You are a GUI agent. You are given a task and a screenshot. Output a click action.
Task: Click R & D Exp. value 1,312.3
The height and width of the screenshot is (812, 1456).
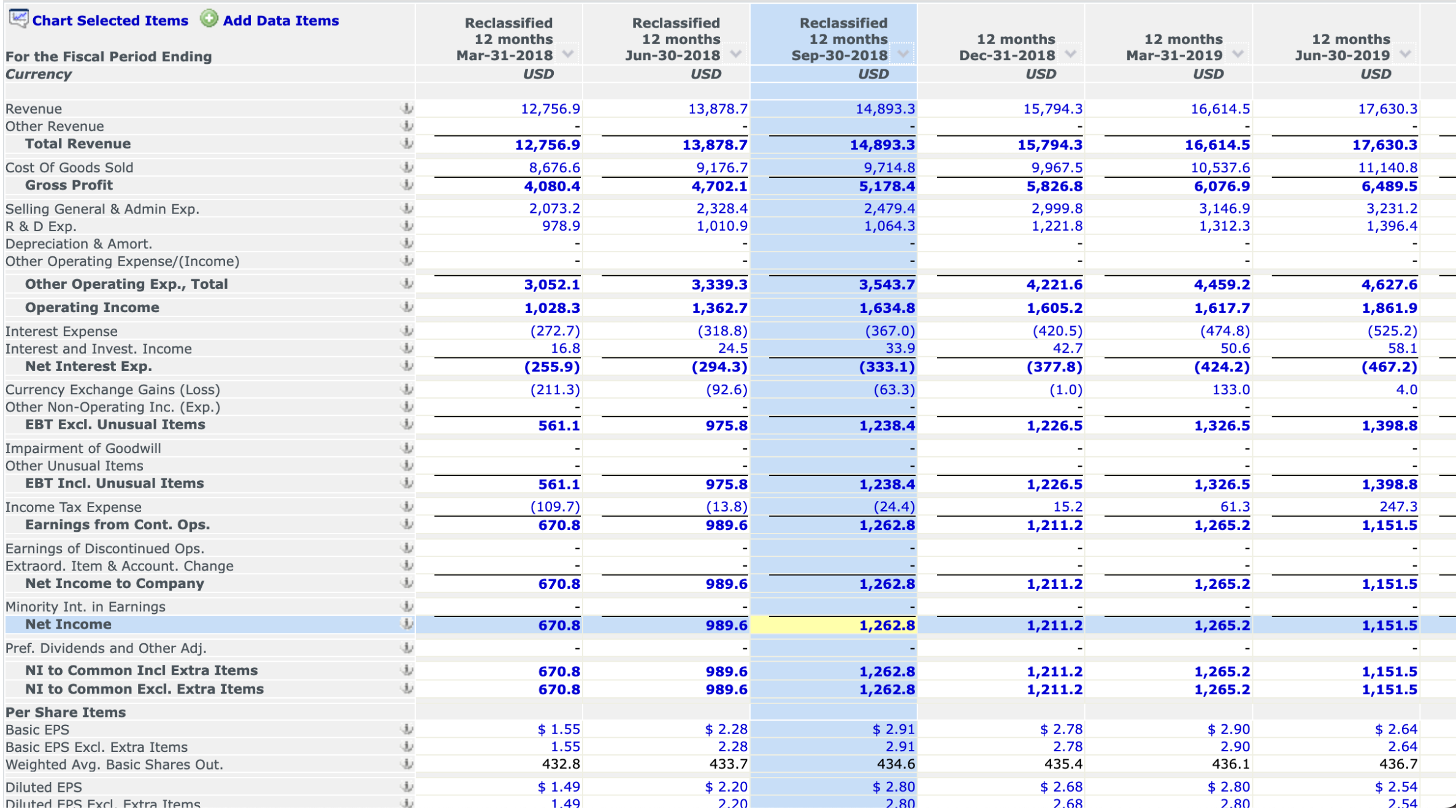tap(1224, 226)
